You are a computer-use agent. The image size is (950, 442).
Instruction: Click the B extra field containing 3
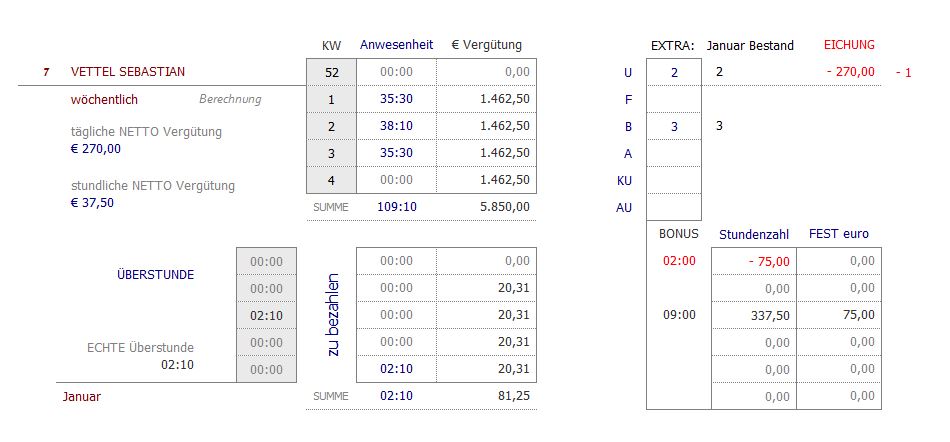pos(674,126)
